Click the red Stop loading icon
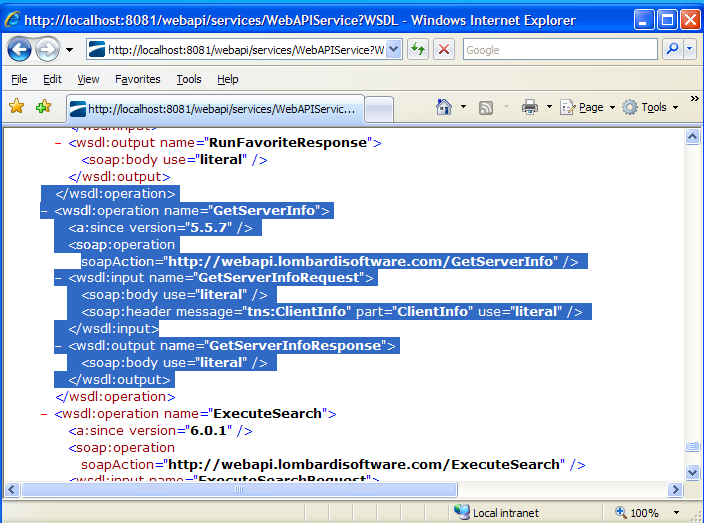The image size is (704, 523). point(444,49)
